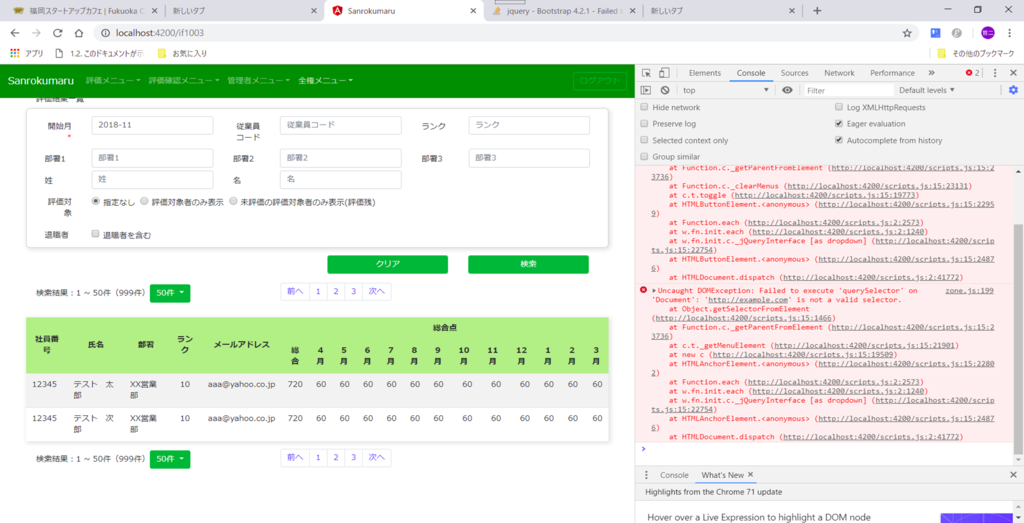Open the その他のブックマーク folder
1024x523 pixels.
tap(975, 53)
